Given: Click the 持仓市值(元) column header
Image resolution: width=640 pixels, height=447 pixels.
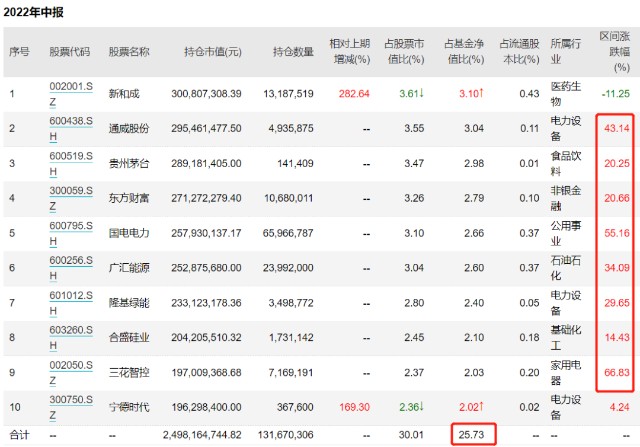Looking at the screenshot, I should (213, 52).
